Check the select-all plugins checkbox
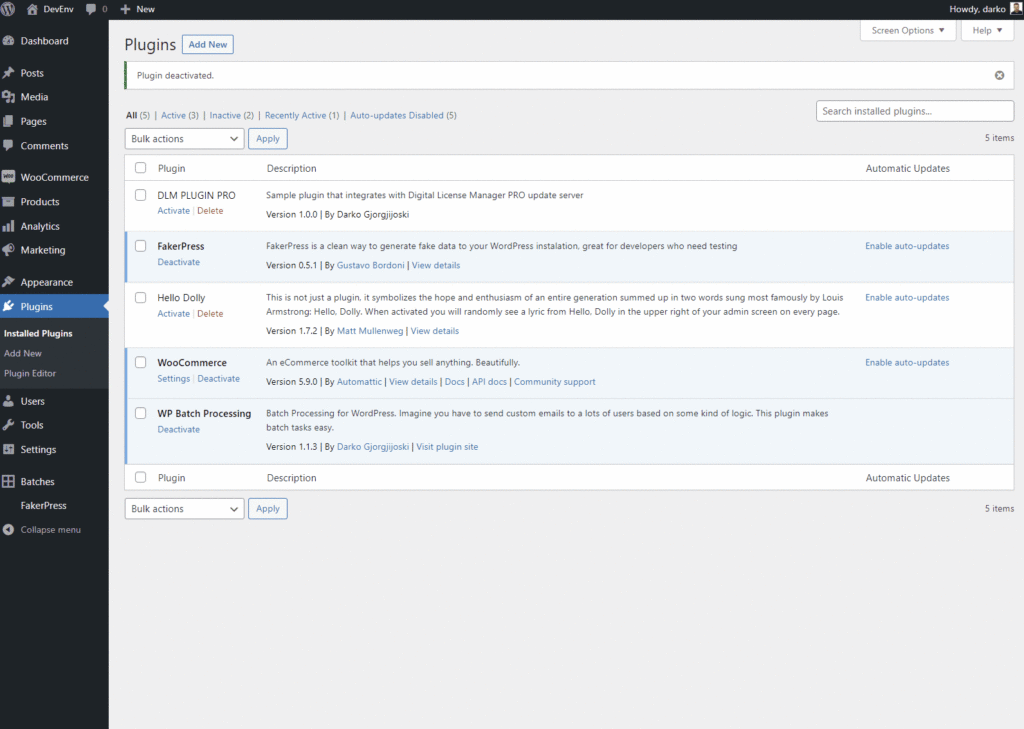 140,168
